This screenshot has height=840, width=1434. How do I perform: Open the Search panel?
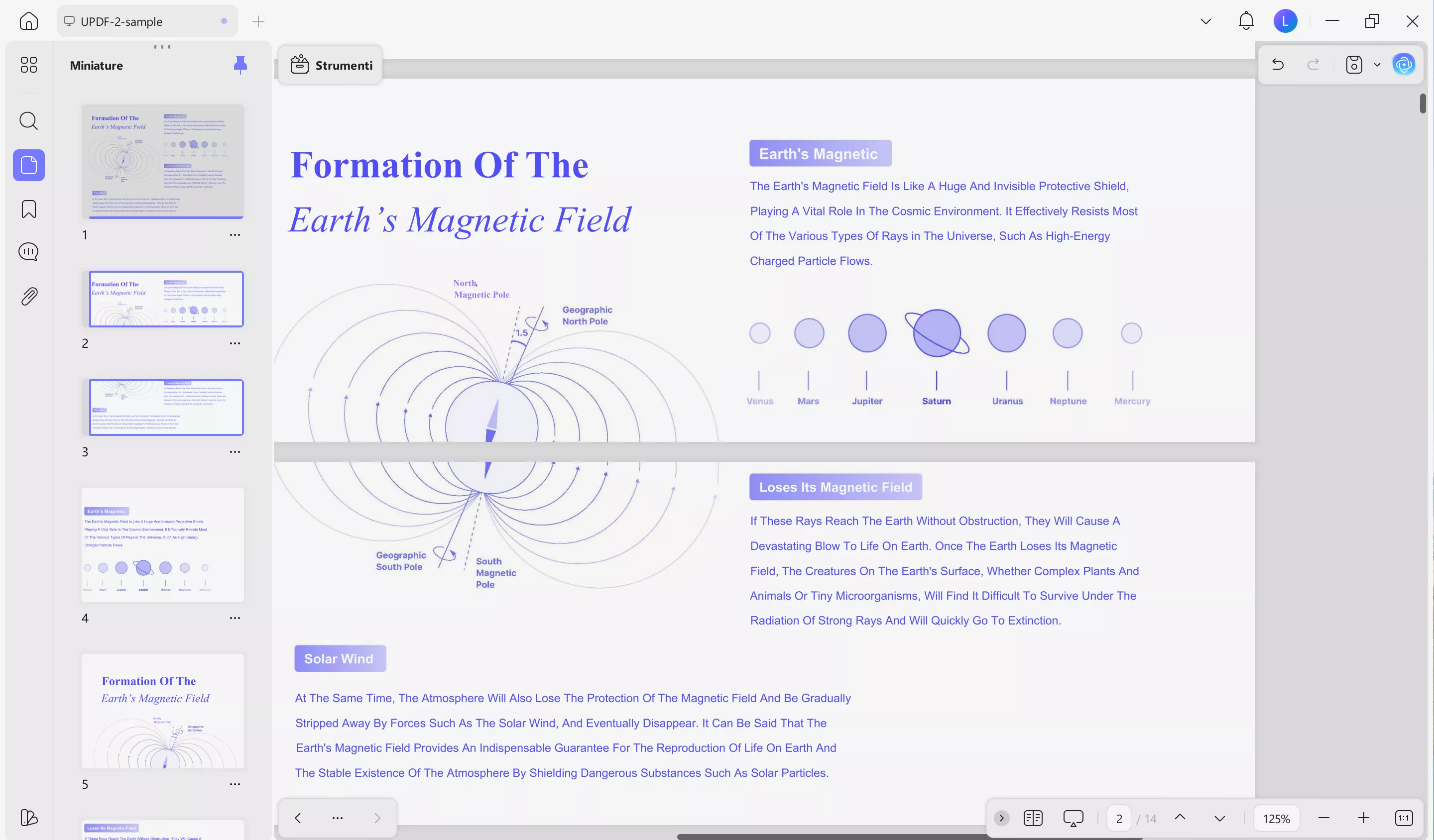pos(28,120)
